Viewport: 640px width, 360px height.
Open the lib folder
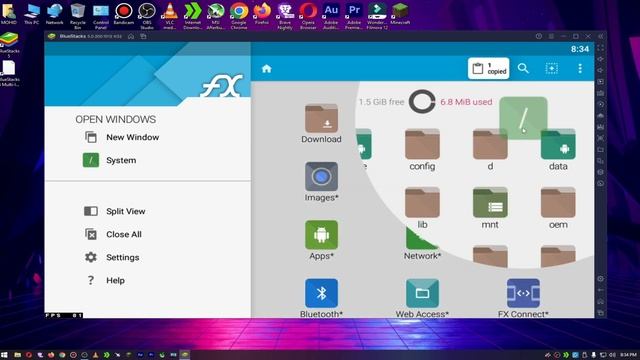[x=422, y=208]
